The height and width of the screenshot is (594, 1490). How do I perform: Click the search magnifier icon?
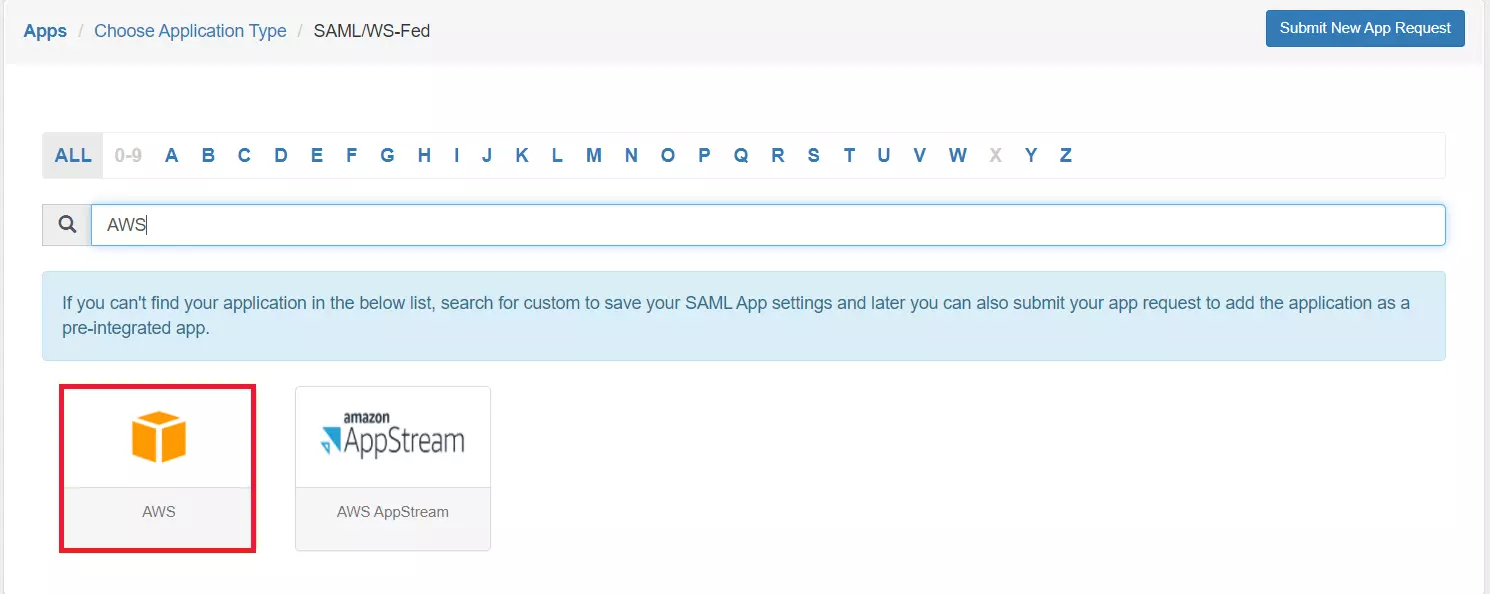coord(65,224)
